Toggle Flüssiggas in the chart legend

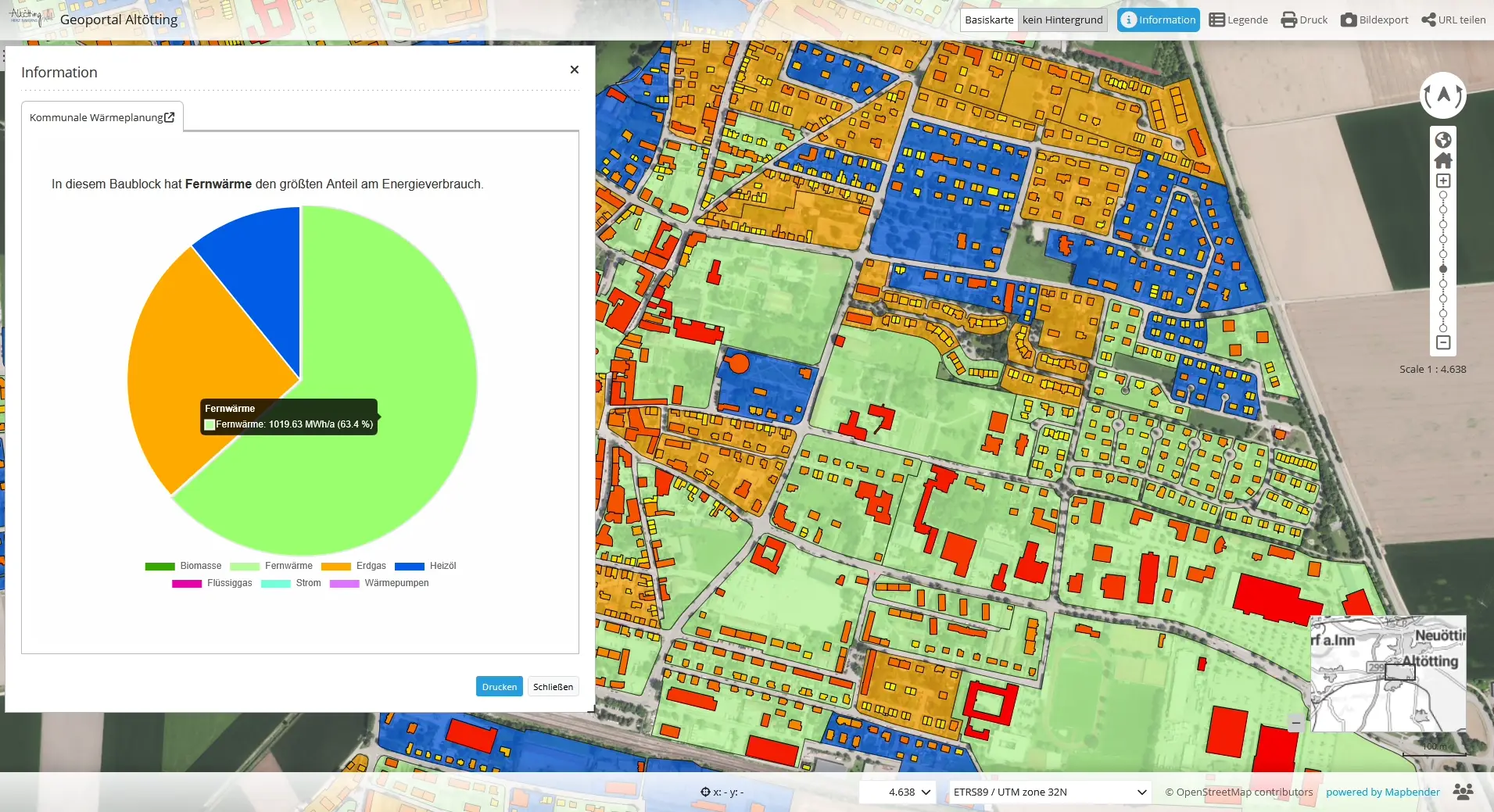212,583
